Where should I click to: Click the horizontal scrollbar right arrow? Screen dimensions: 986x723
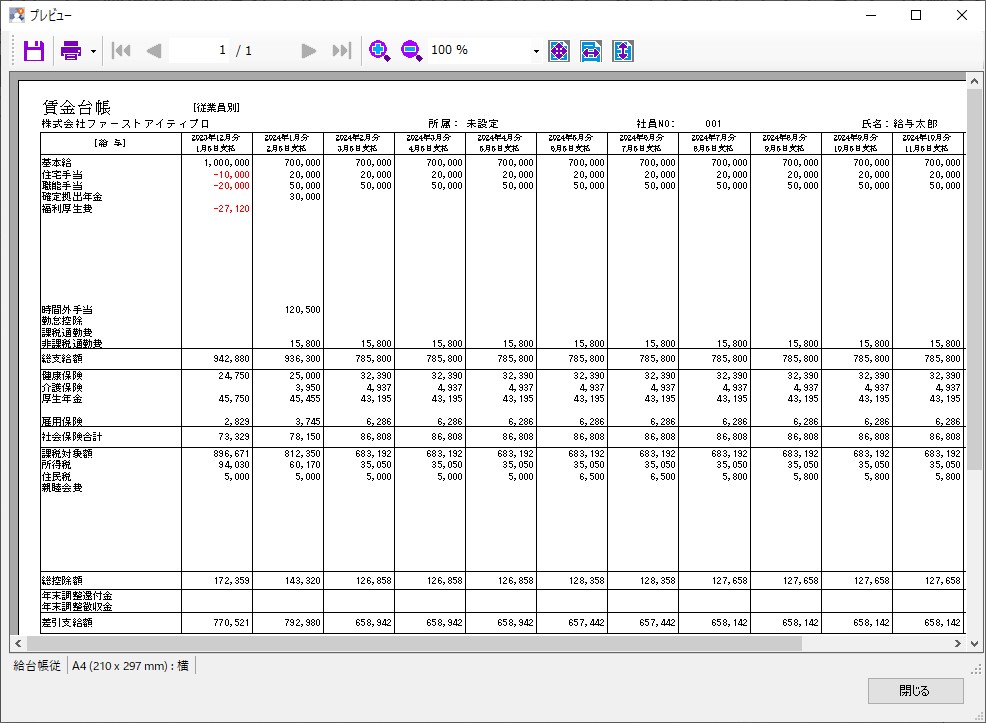(x=958, y=643)
